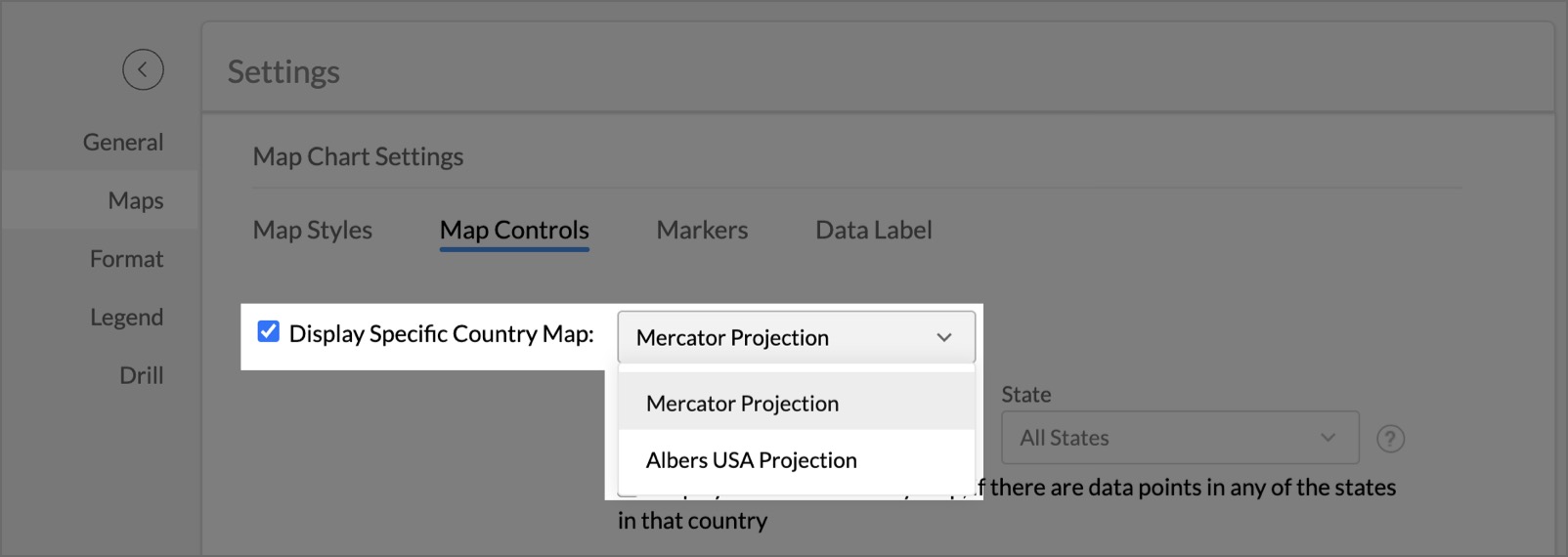The image size is (1568, 557).
Task: Open the selected Mercator Projection combo box
Action: tap(782, 337)
